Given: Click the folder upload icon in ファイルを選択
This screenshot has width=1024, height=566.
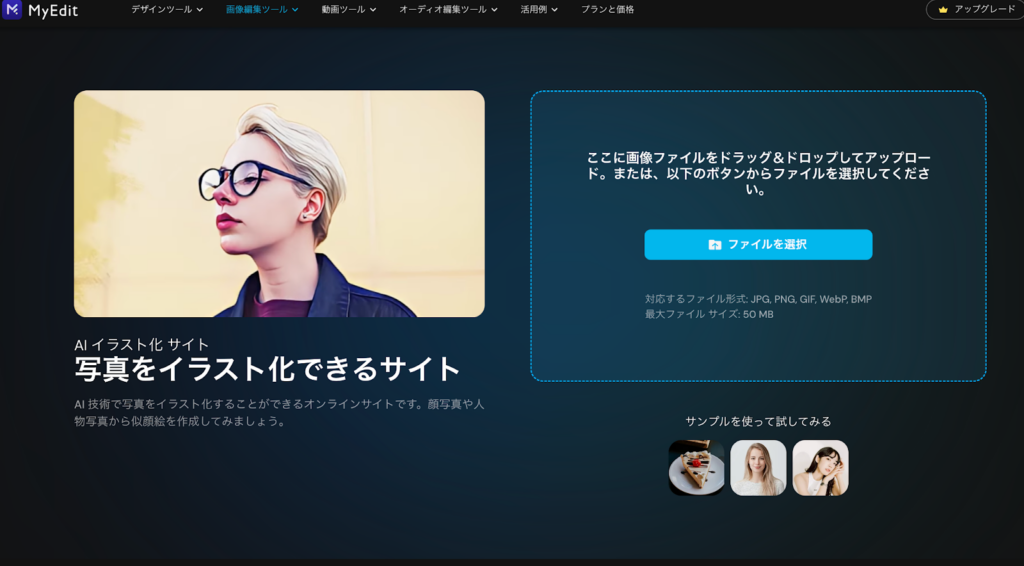Looking at the screenshot, I should 715,245.
